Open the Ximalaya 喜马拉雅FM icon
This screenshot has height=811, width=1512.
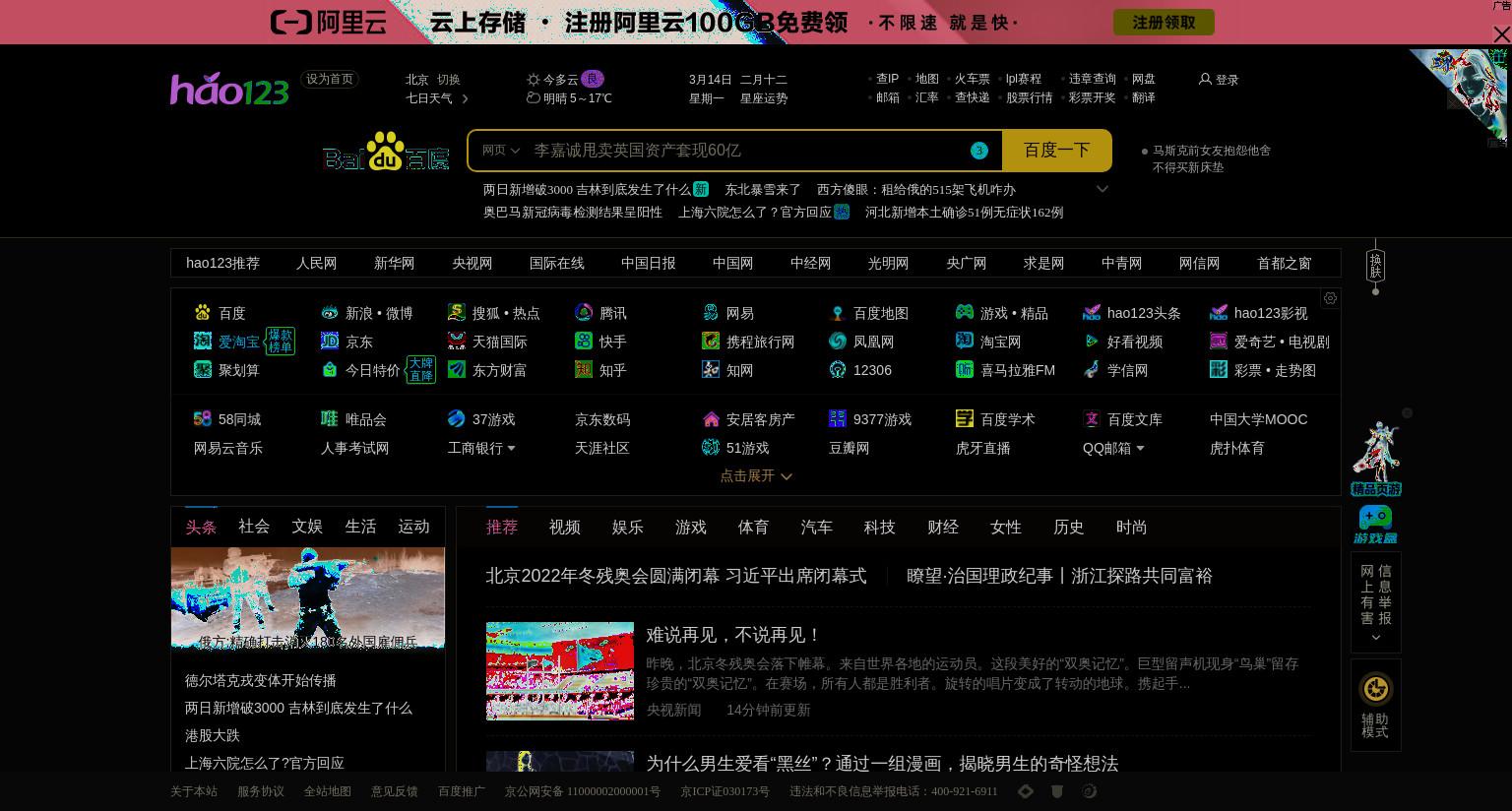click(x=965, y=370)
